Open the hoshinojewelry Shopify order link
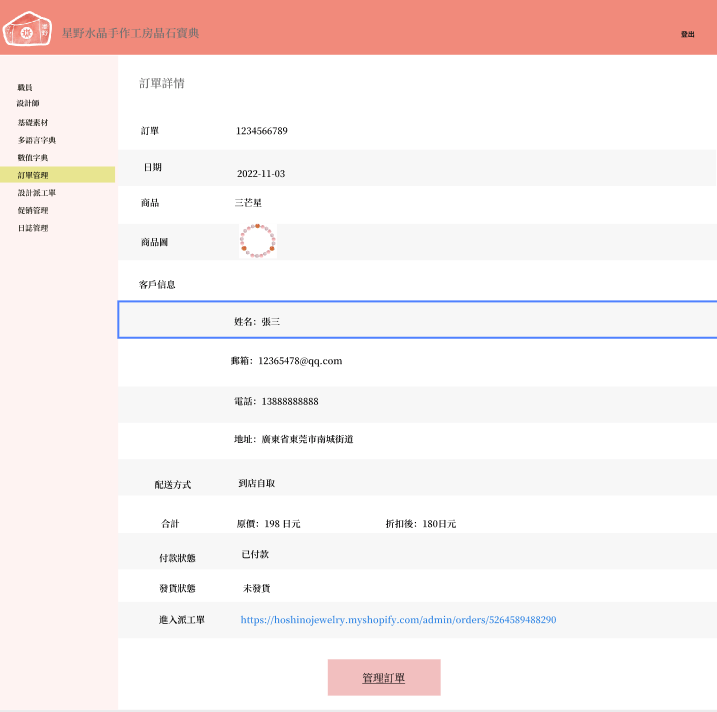The image size is (717, 712). click(398, 620)
